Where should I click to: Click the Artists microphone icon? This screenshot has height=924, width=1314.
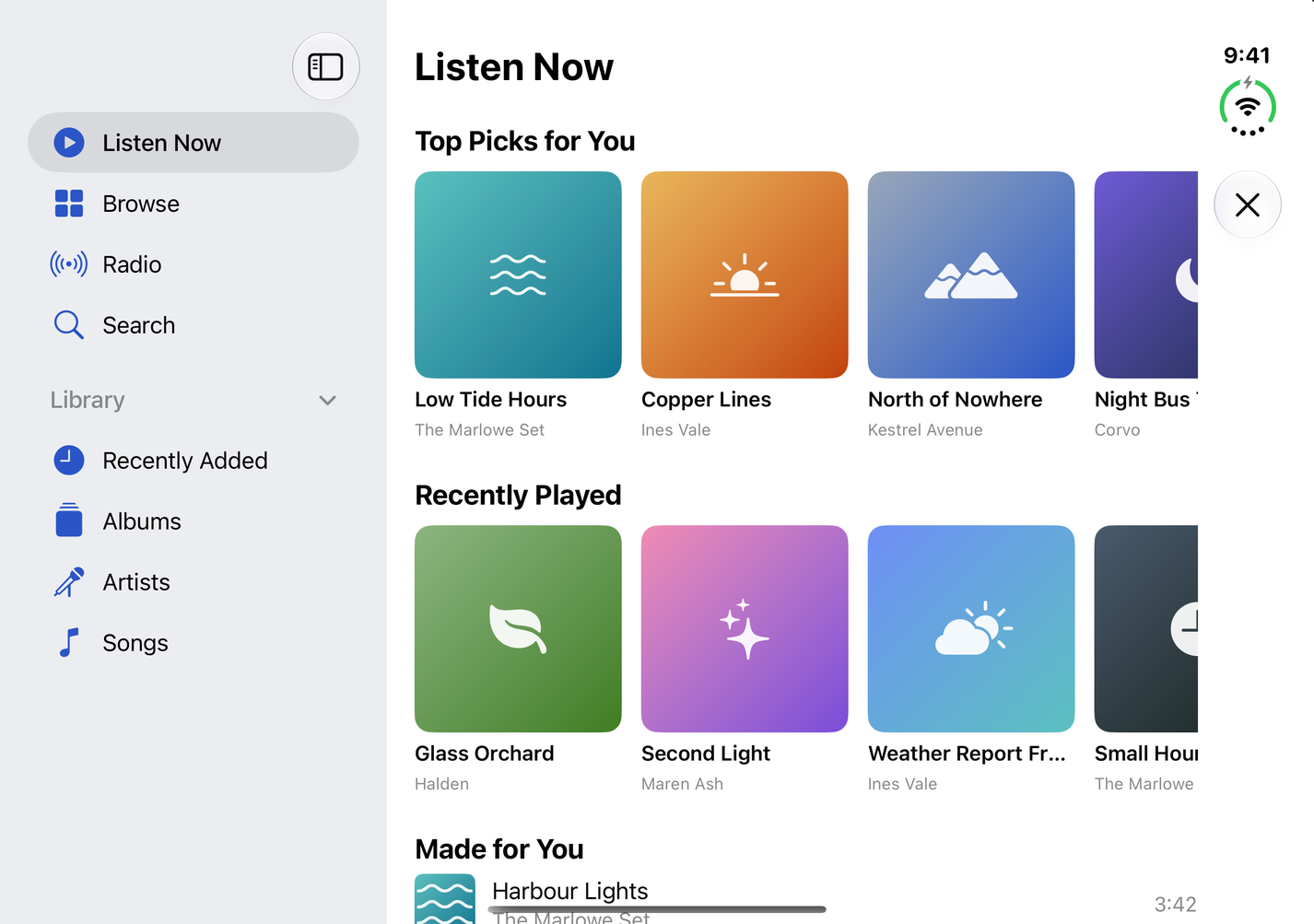[x=69, y=582]
